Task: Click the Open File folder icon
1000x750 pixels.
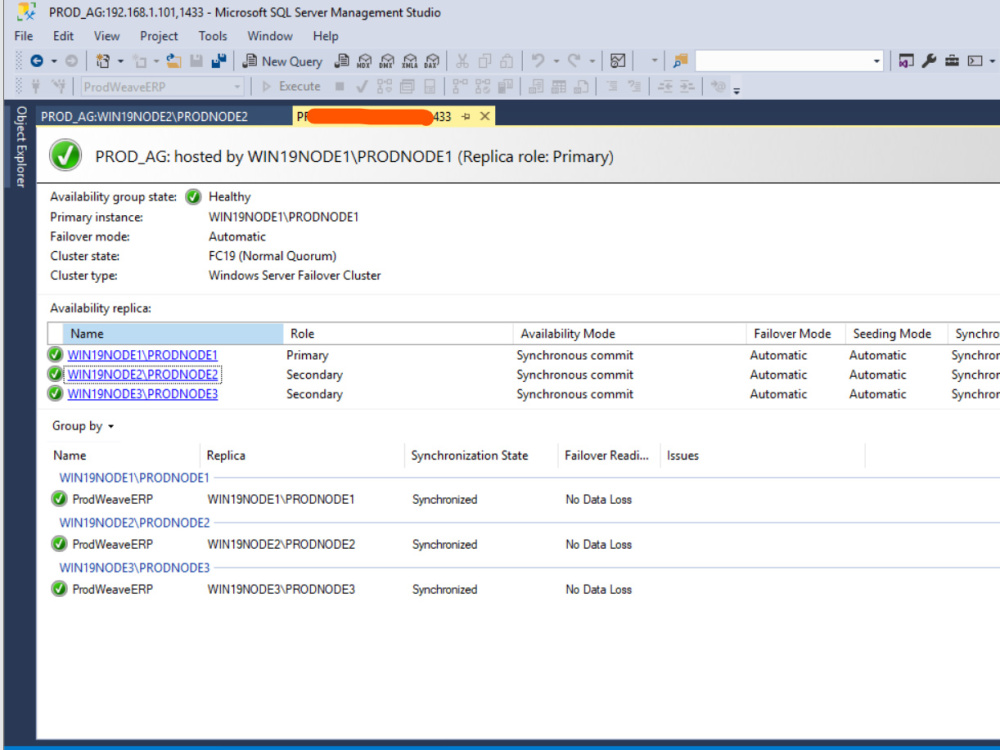Action: click(x=173, y=61)
